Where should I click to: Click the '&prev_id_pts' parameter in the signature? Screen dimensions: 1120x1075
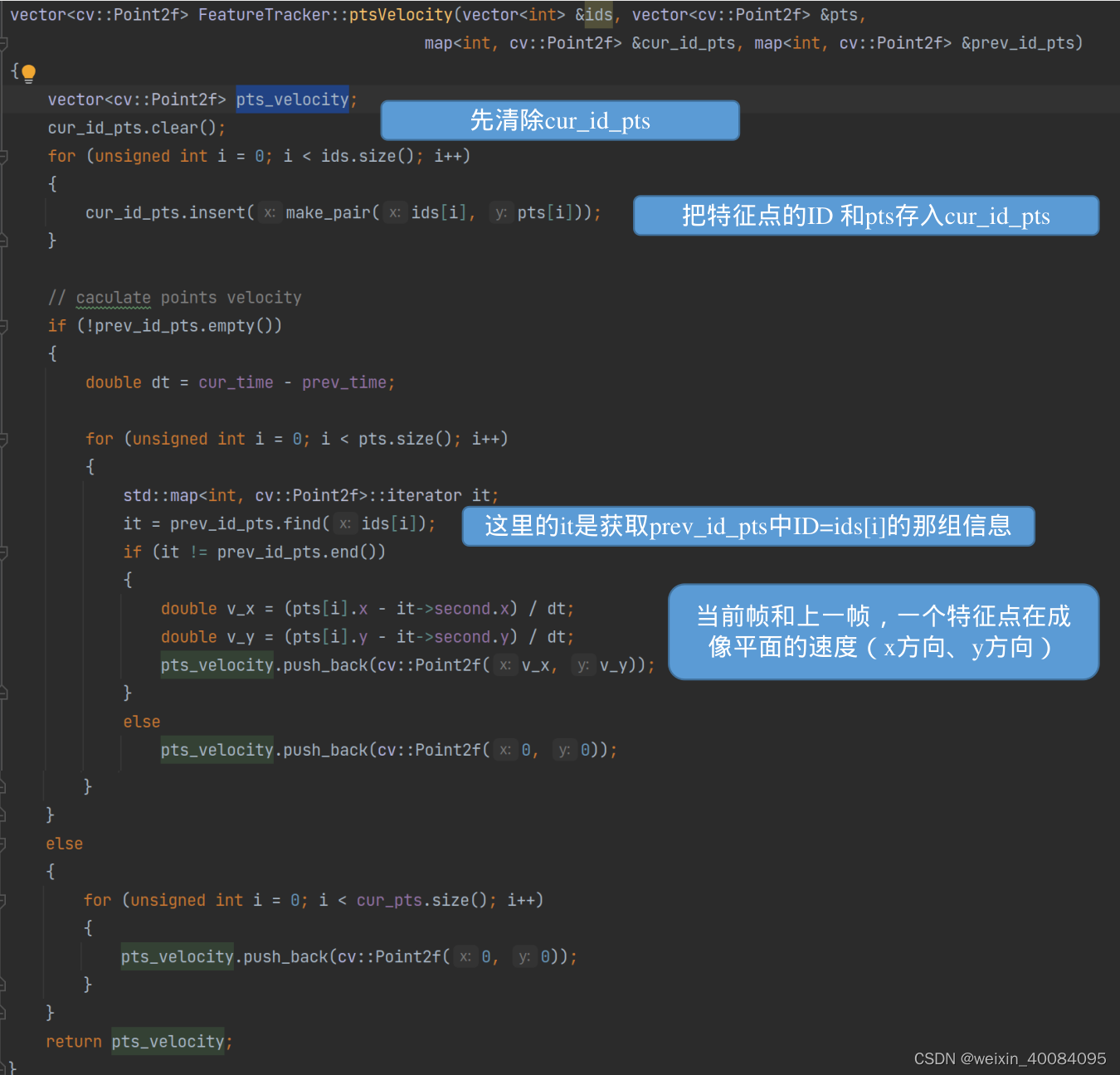(x=1018, y=43)
